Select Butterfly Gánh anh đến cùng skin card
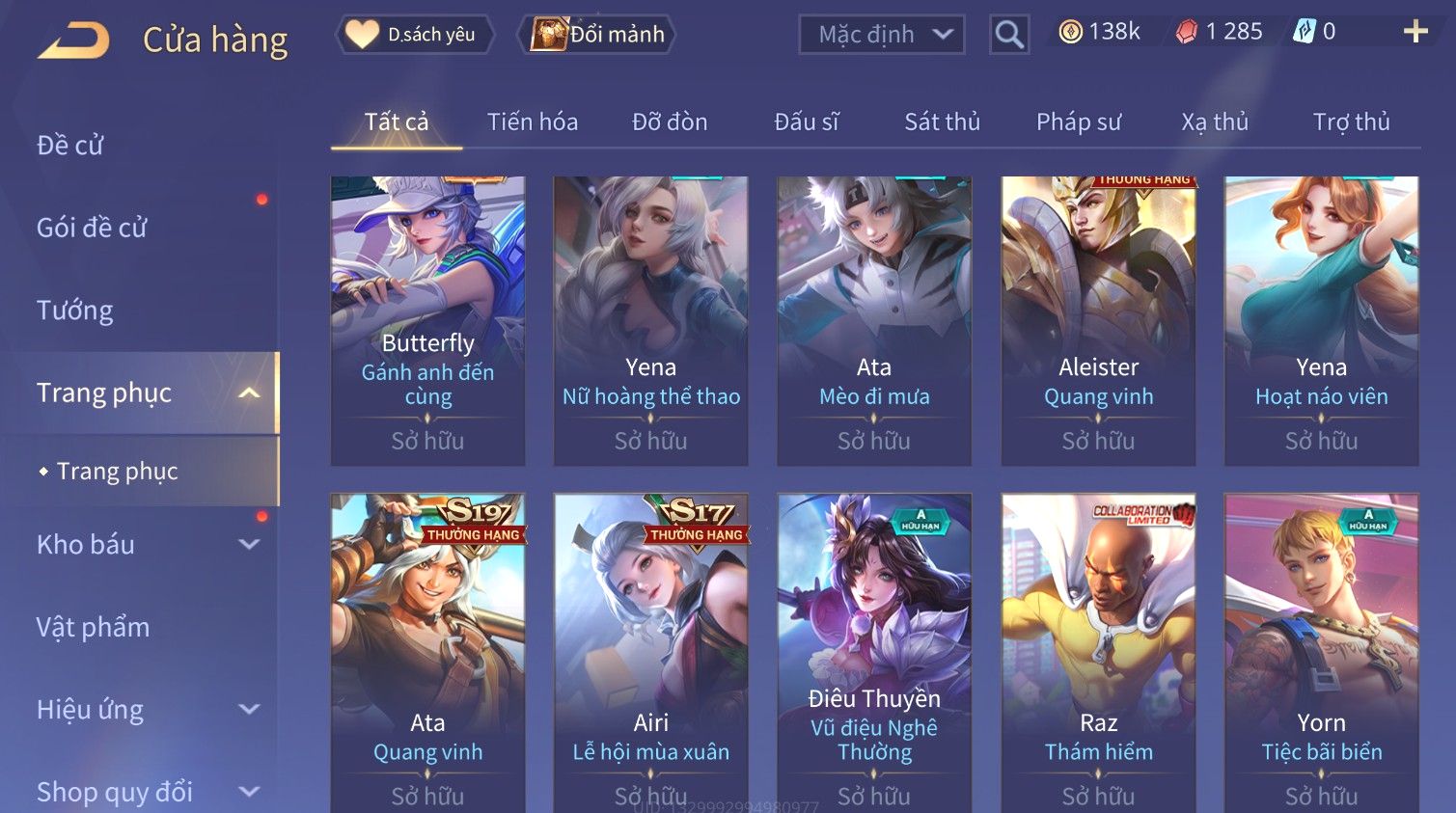 (427, 320)
